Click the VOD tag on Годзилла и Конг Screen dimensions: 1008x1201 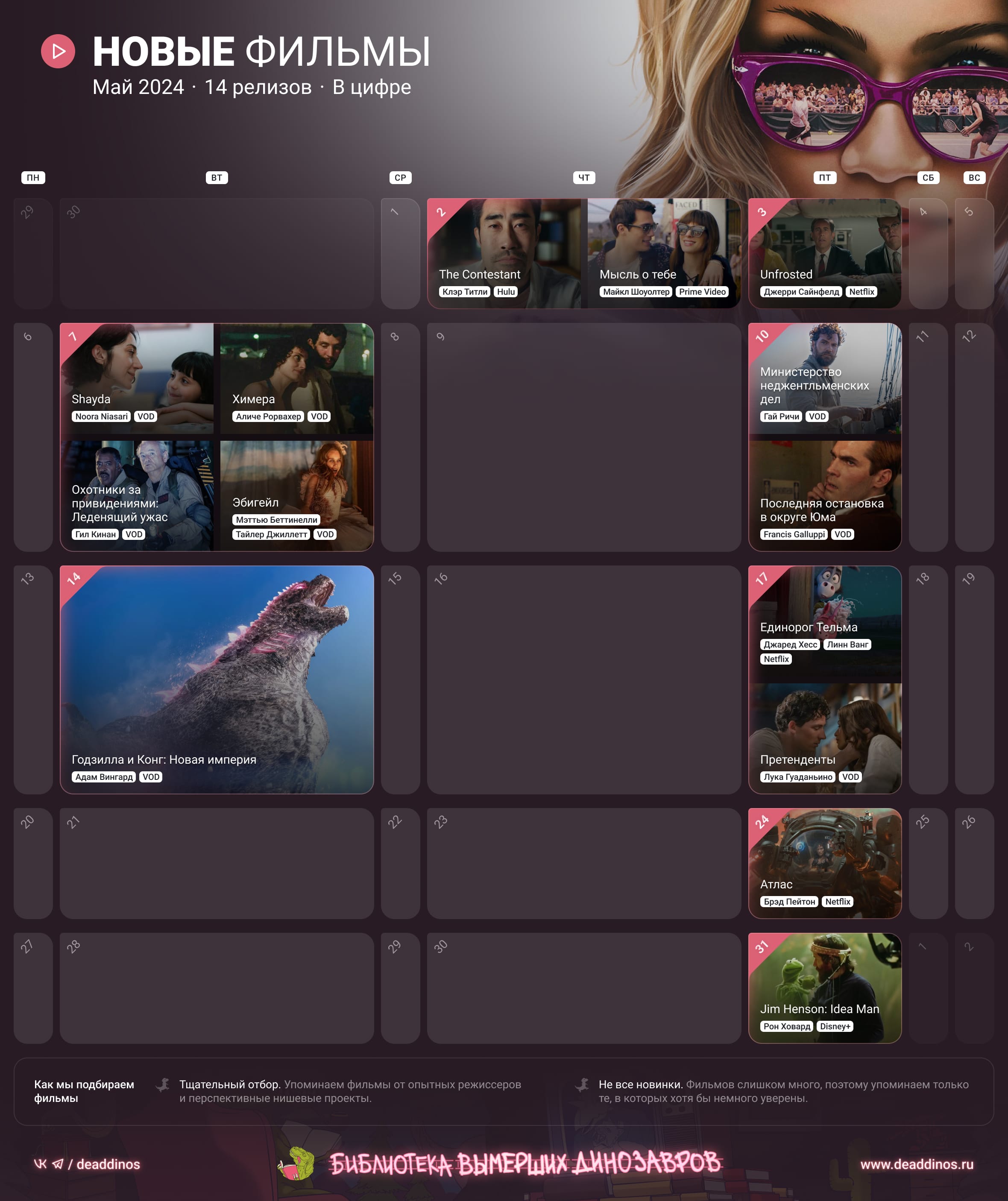click(x=151, y=776)
